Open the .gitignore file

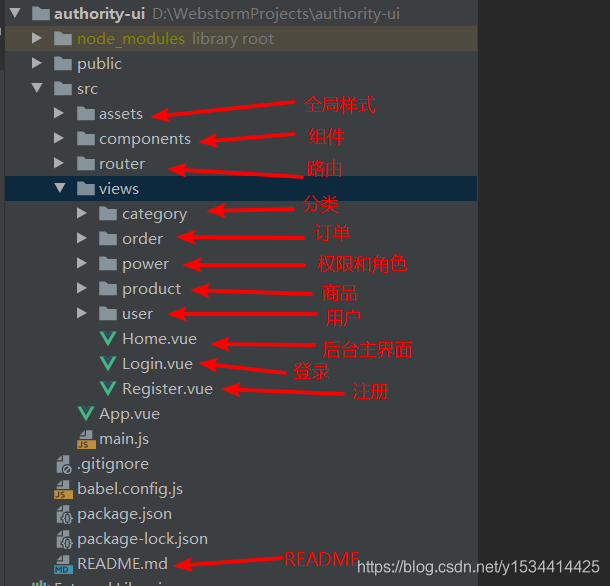(113, 464)
